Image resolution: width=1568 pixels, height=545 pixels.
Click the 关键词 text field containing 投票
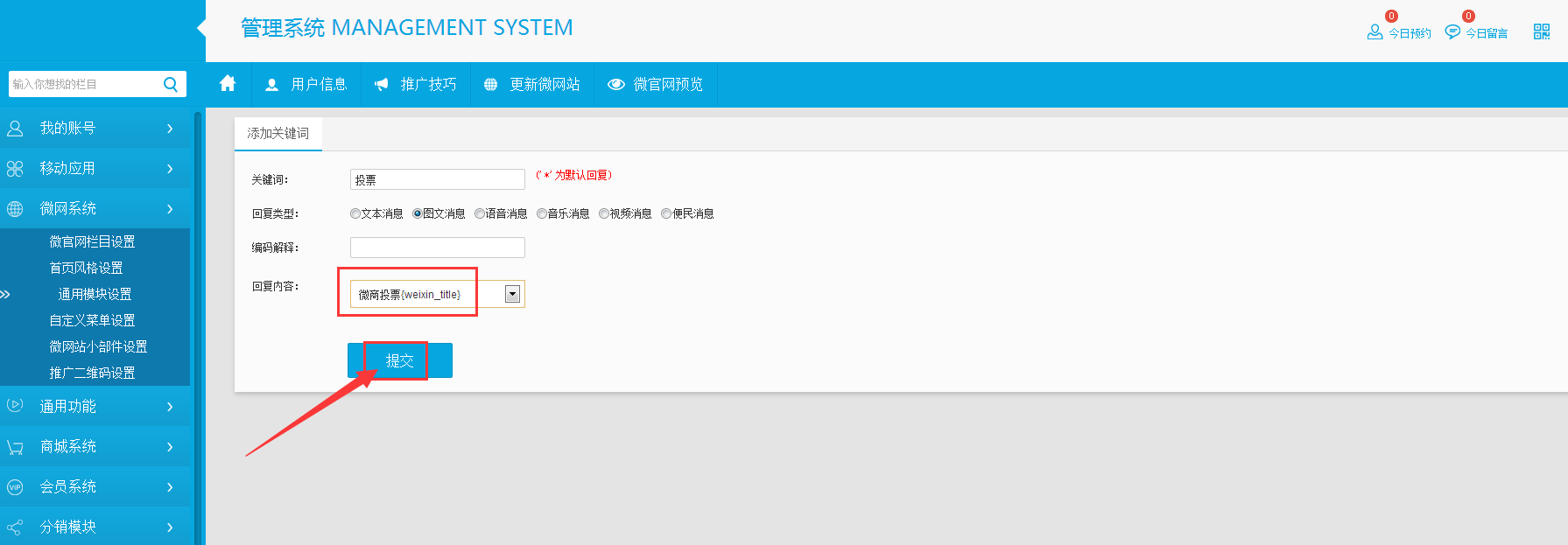point(437,179)
